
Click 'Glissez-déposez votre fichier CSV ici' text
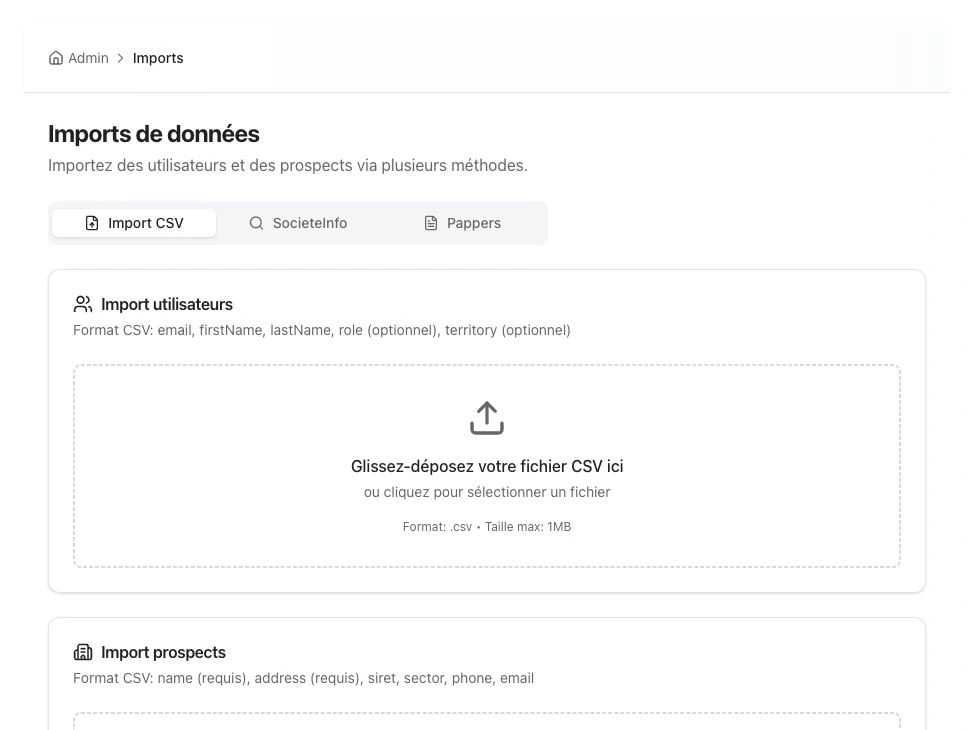[487, 466]
